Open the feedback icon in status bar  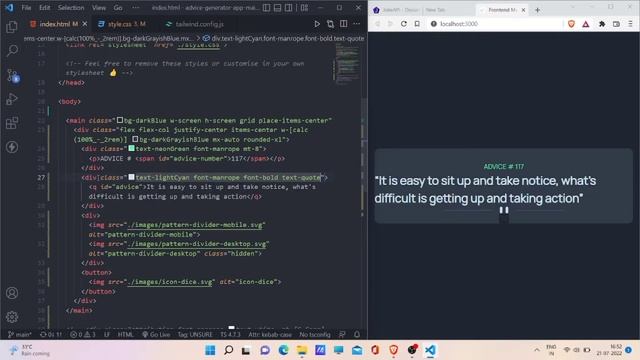click(342, 335)
